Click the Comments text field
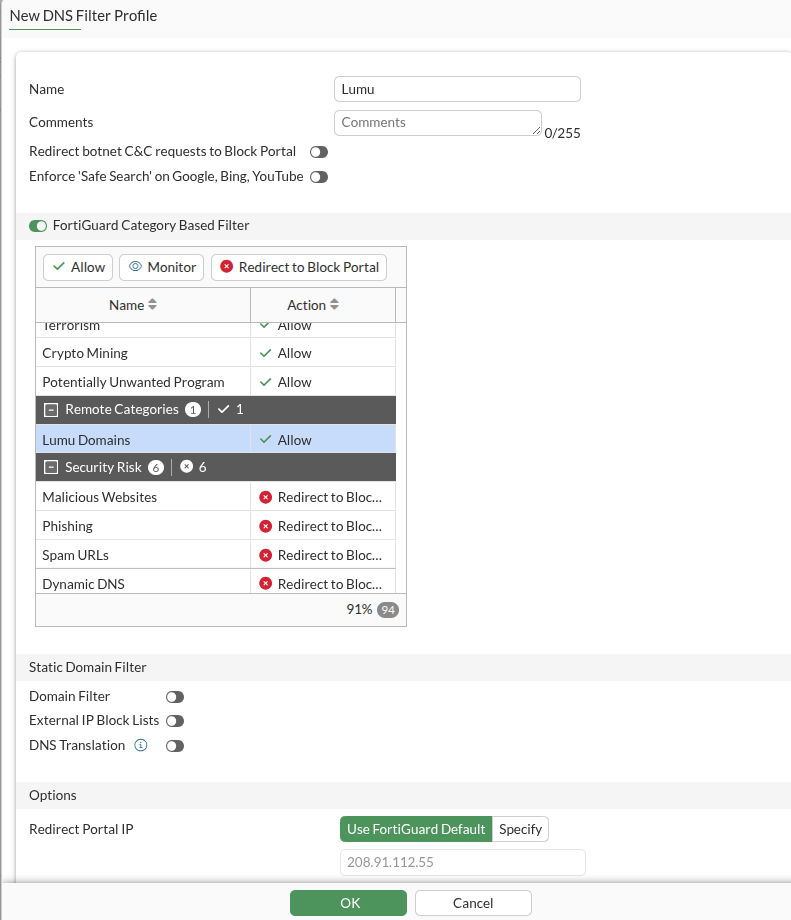Screen dimensions: 791x920 (x=437, y=123)
